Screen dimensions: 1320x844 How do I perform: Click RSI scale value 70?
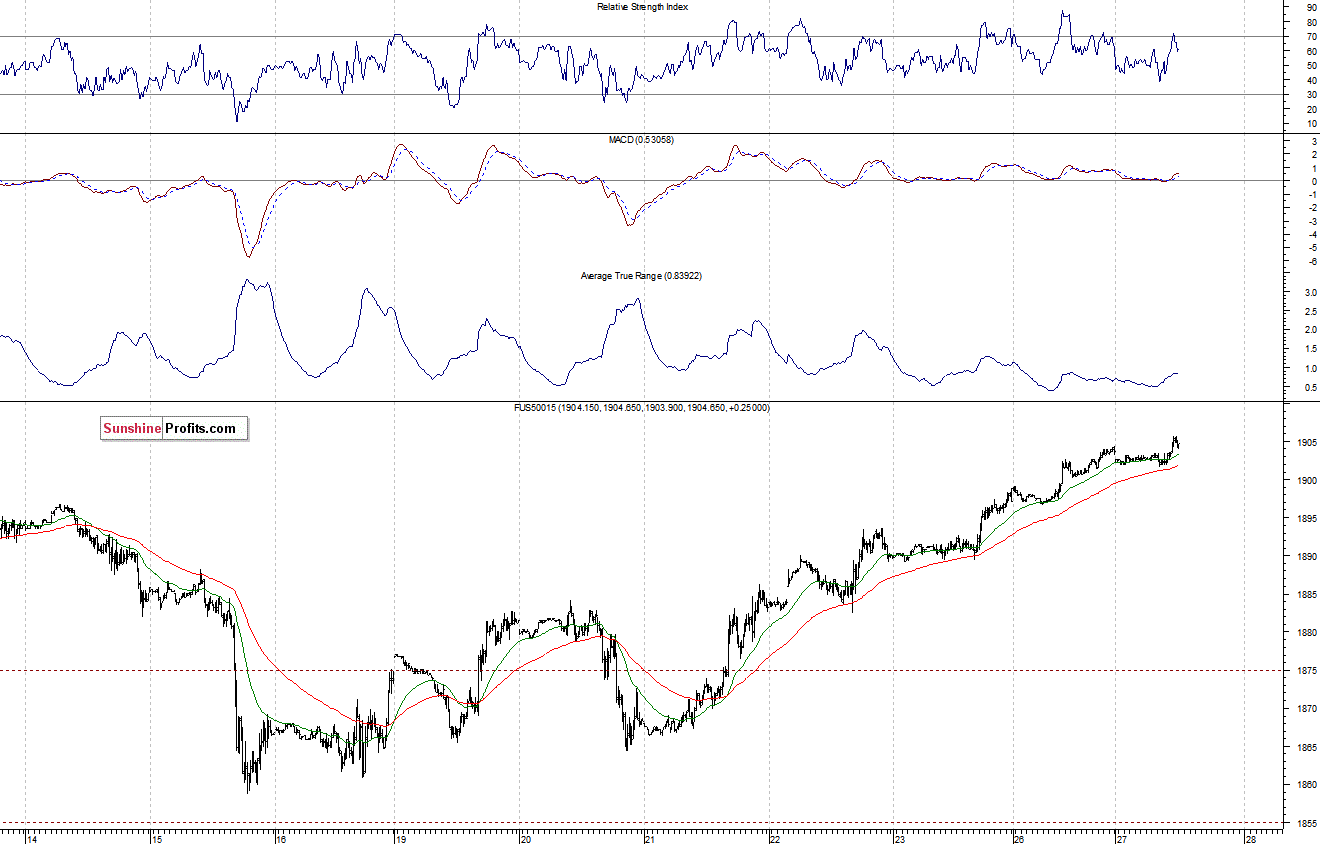[x=1311, y=36]
